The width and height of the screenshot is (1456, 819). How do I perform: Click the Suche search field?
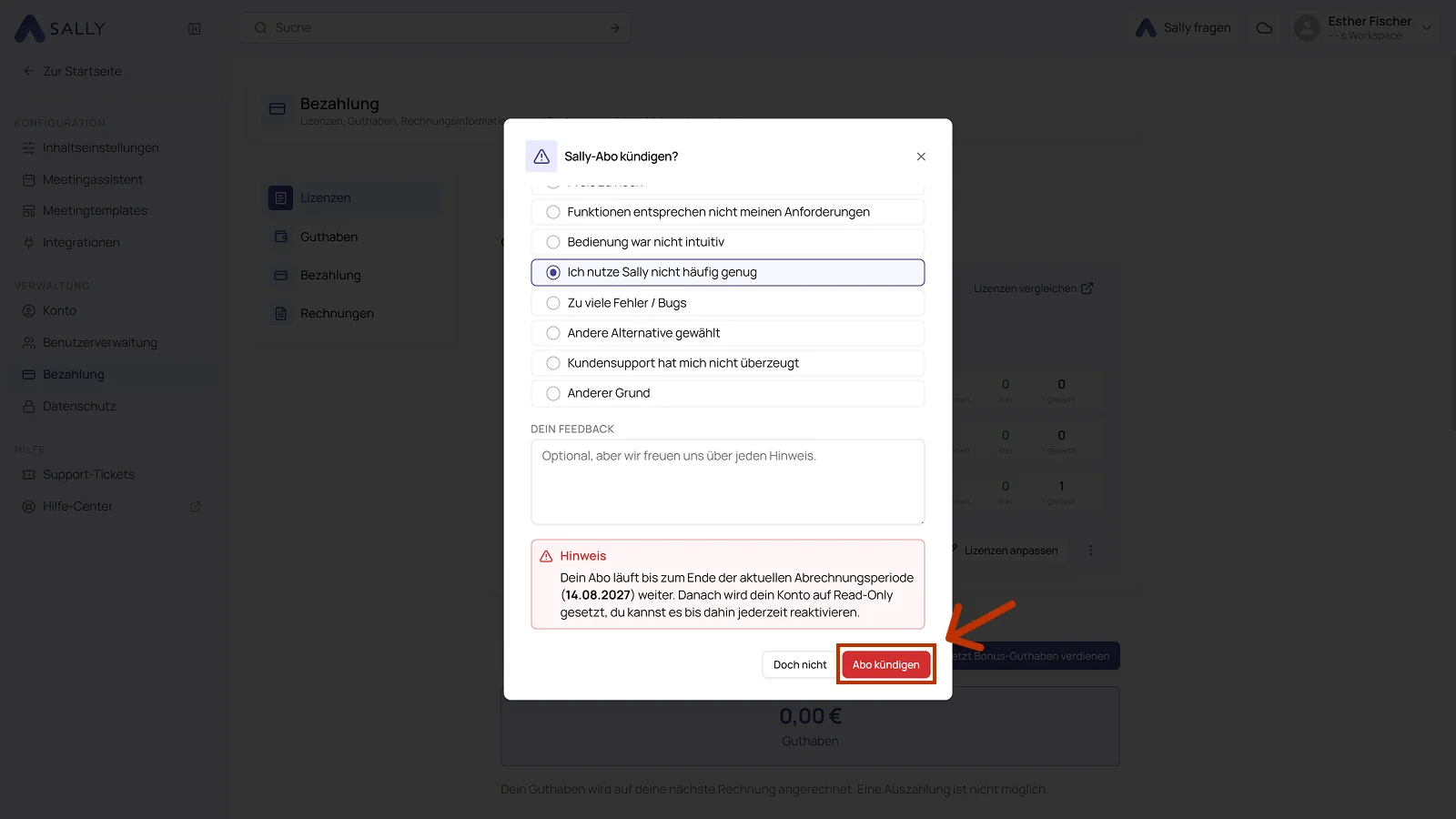pos(435,28)
